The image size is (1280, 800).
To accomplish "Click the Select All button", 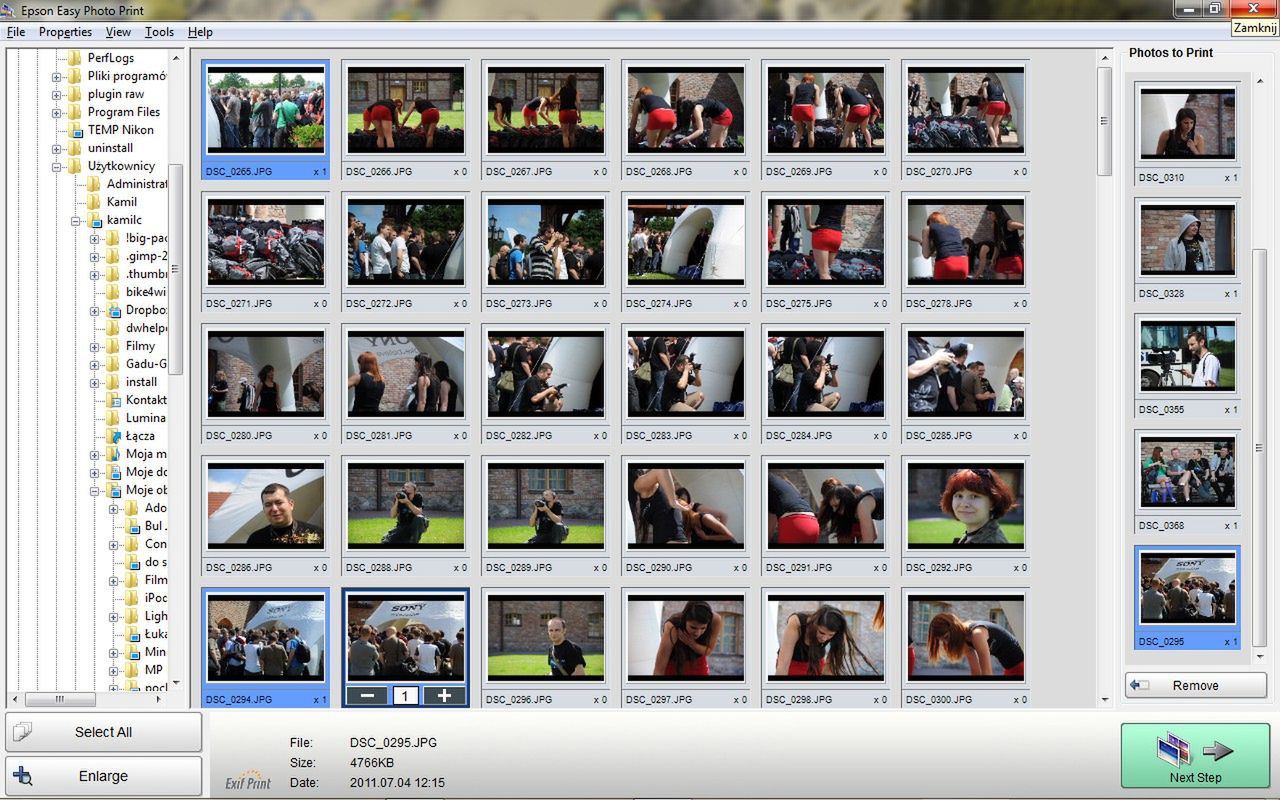I will coord(103,732).
